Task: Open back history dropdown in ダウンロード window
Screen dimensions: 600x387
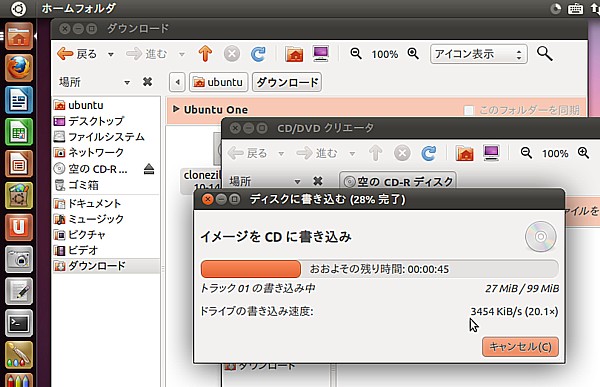Action: pos(111,54)
